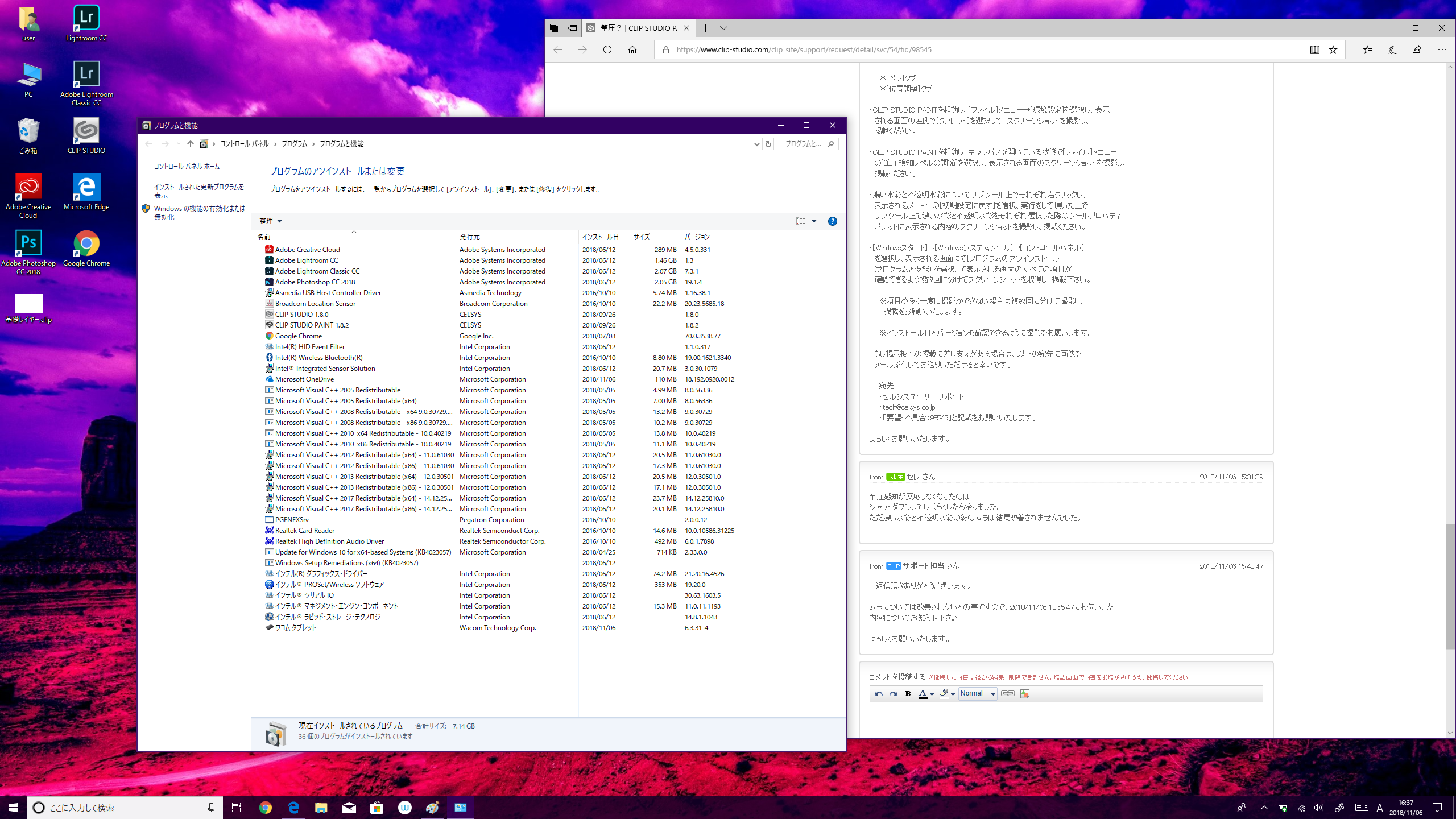Insert a link with the chain icon
Viewport: 1456px width, 819px height.
[1007, 693]
